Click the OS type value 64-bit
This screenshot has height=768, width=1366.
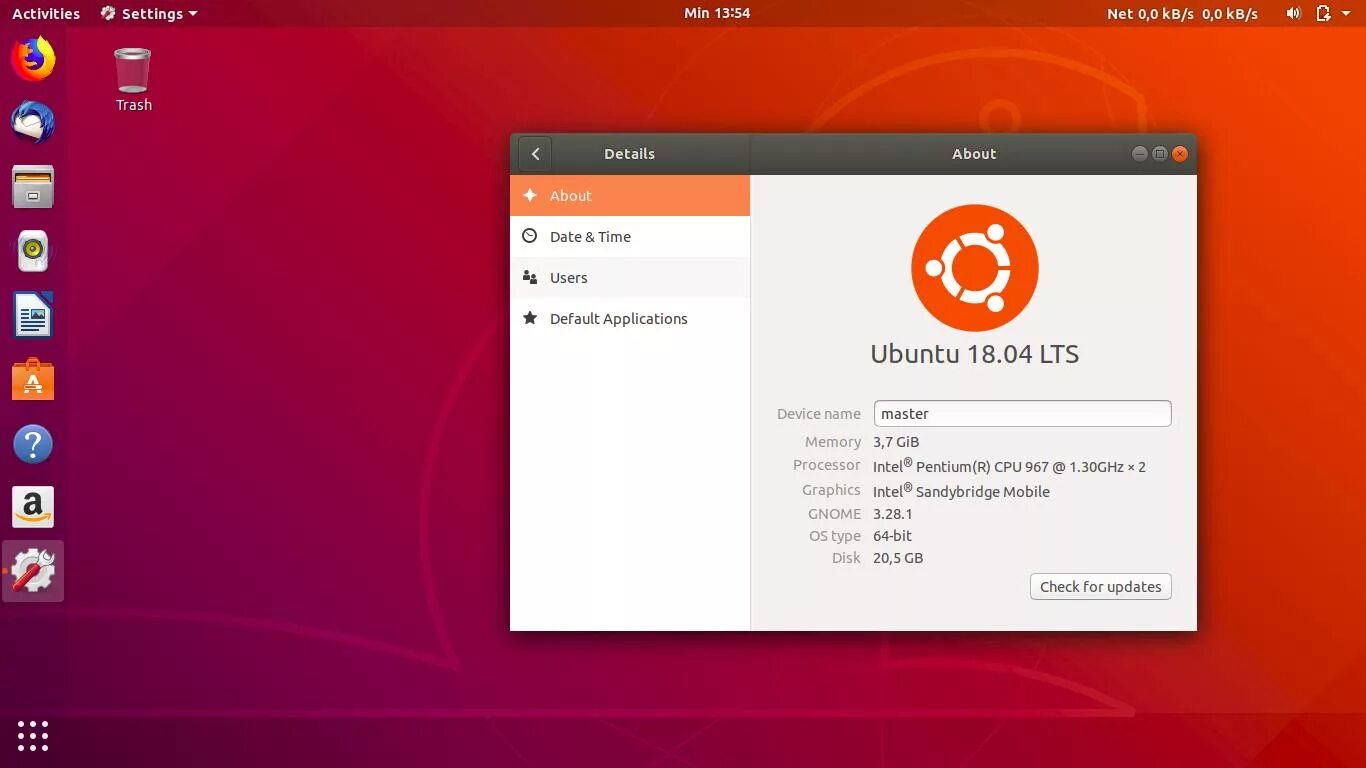[893, 536]
